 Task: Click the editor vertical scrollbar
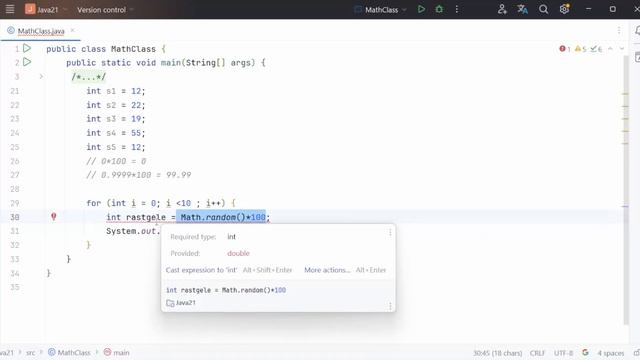coord(626,190)
